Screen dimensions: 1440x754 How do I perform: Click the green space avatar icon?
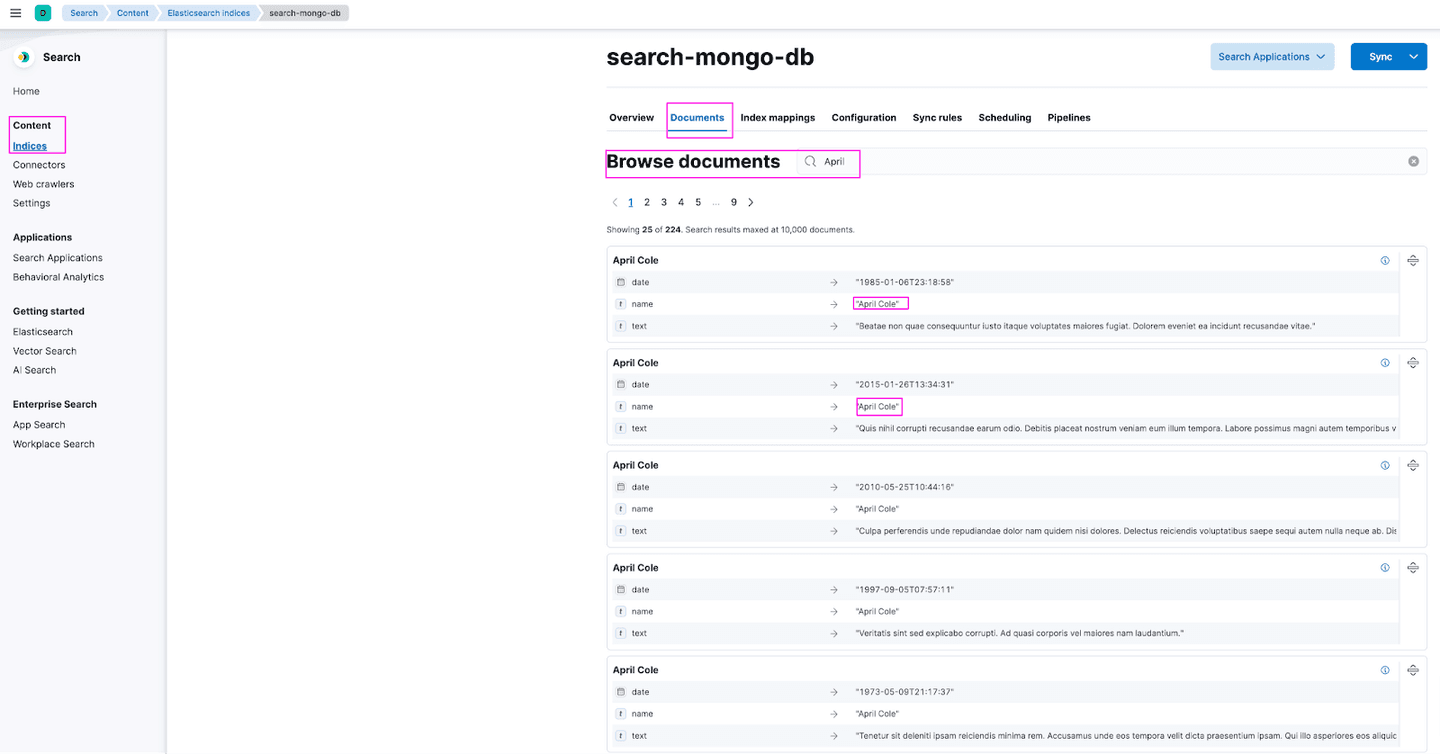43,13
